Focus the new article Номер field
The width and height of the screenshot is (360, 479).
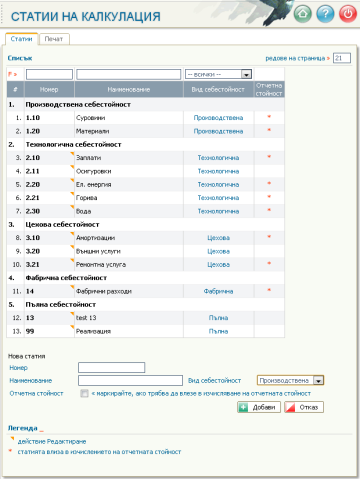[x=111, y=368]
